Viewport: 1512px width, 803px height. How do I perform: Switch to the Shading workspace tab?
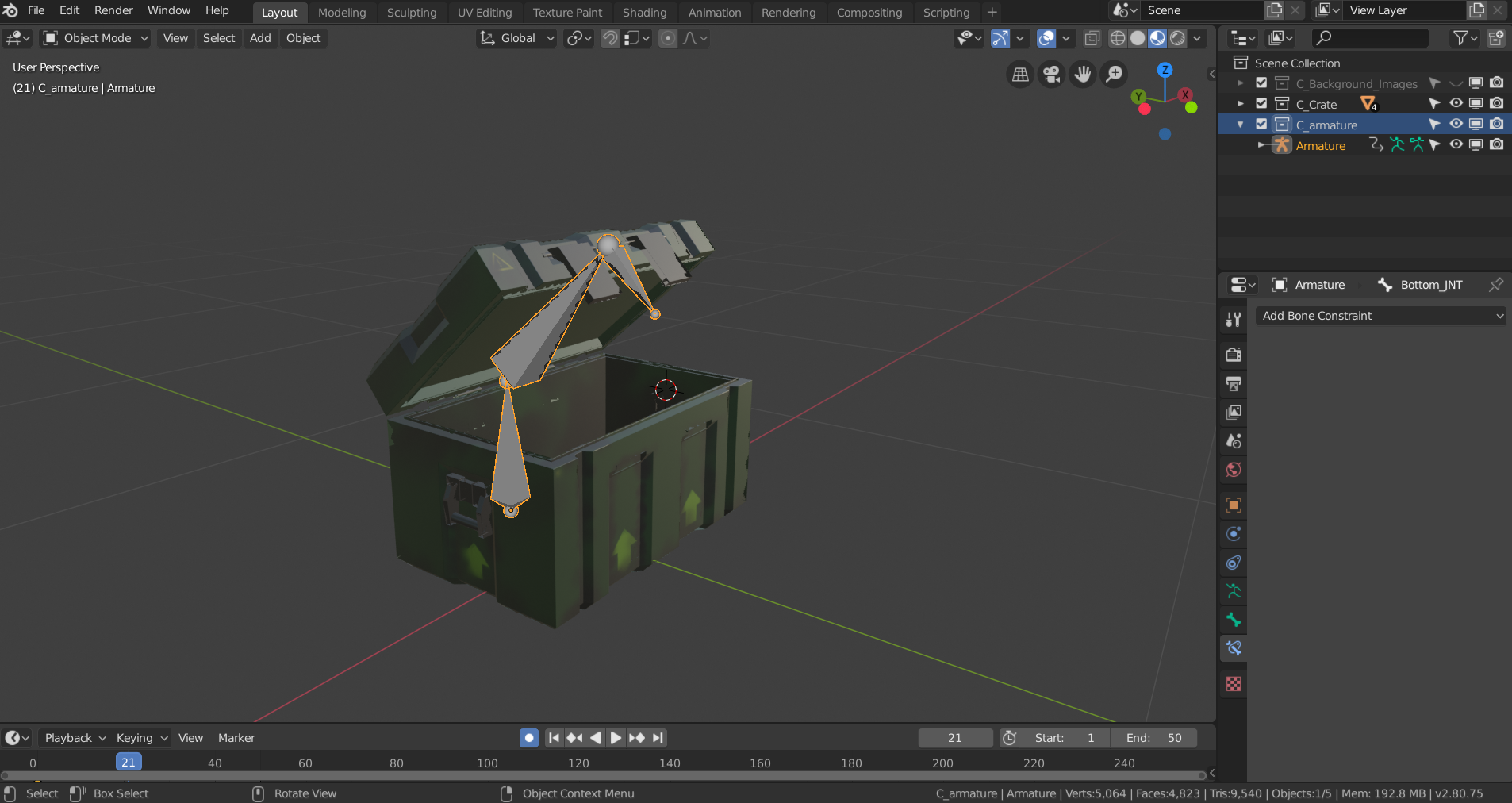coord(645,12)
